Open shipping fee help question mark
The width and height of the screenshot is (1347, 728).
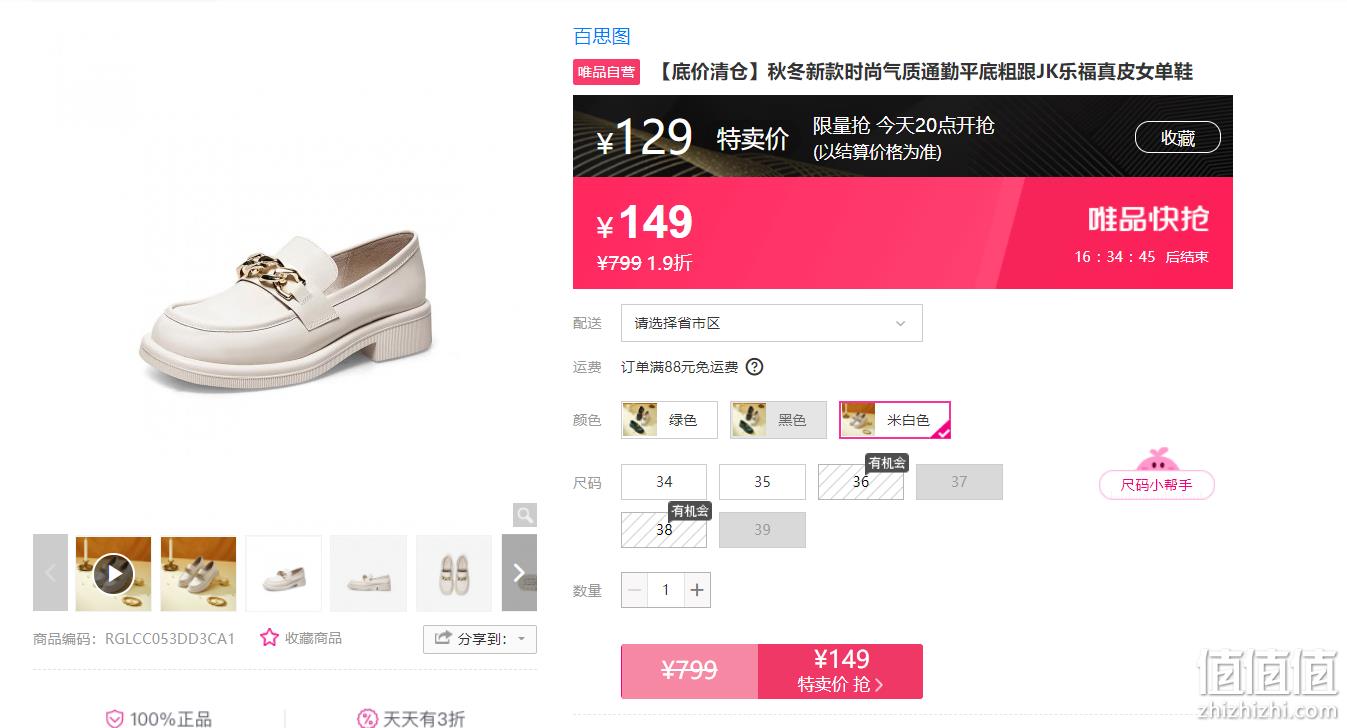[x=755, y=367]
